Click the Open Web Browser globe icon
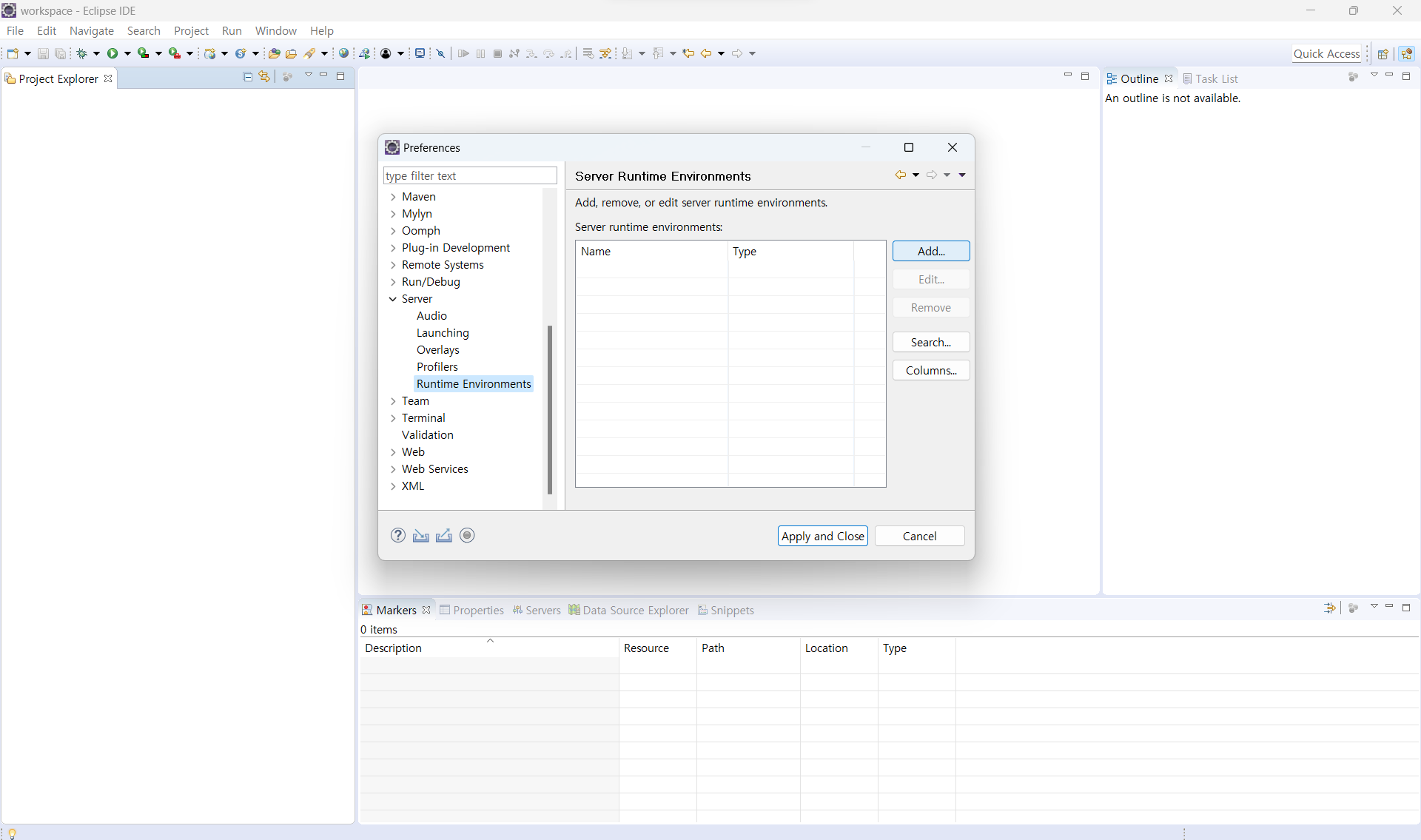The width and height of the screenshot is (1421, 840). (x=343, y=53)
